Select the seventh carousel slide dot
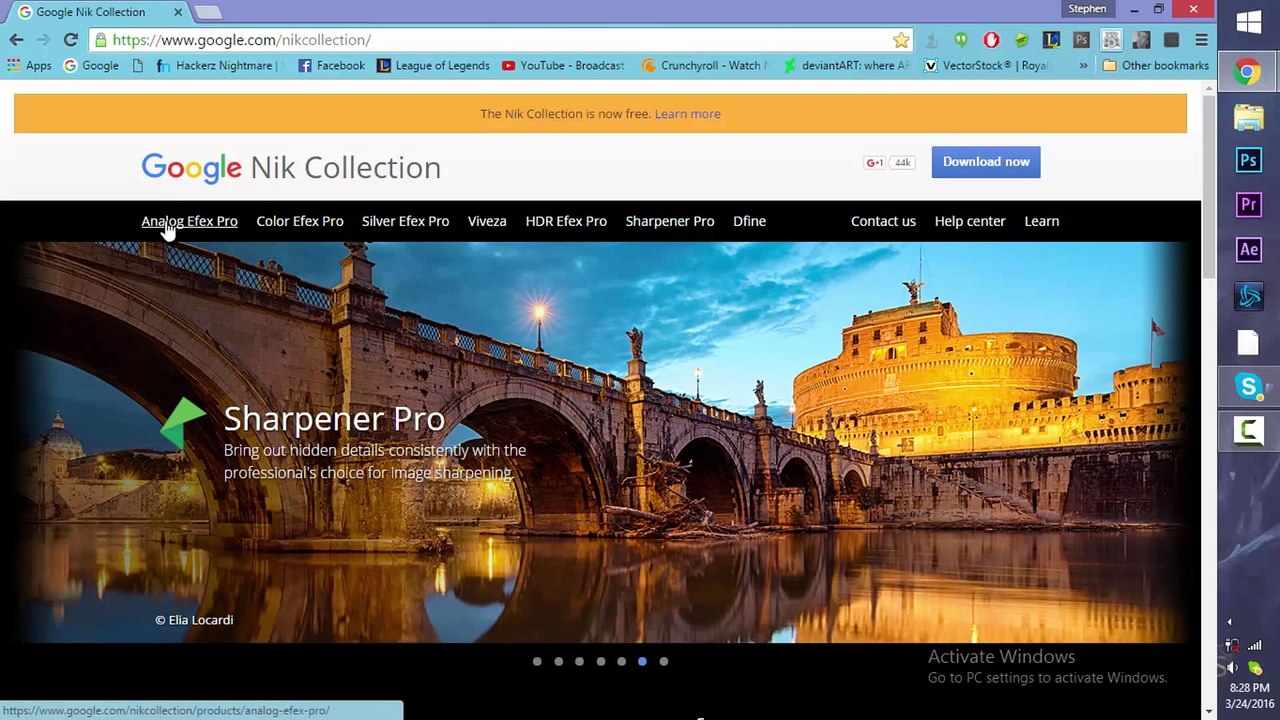Image resolution: width=1280 pixels, height=720 pixels. click(663, 661)
